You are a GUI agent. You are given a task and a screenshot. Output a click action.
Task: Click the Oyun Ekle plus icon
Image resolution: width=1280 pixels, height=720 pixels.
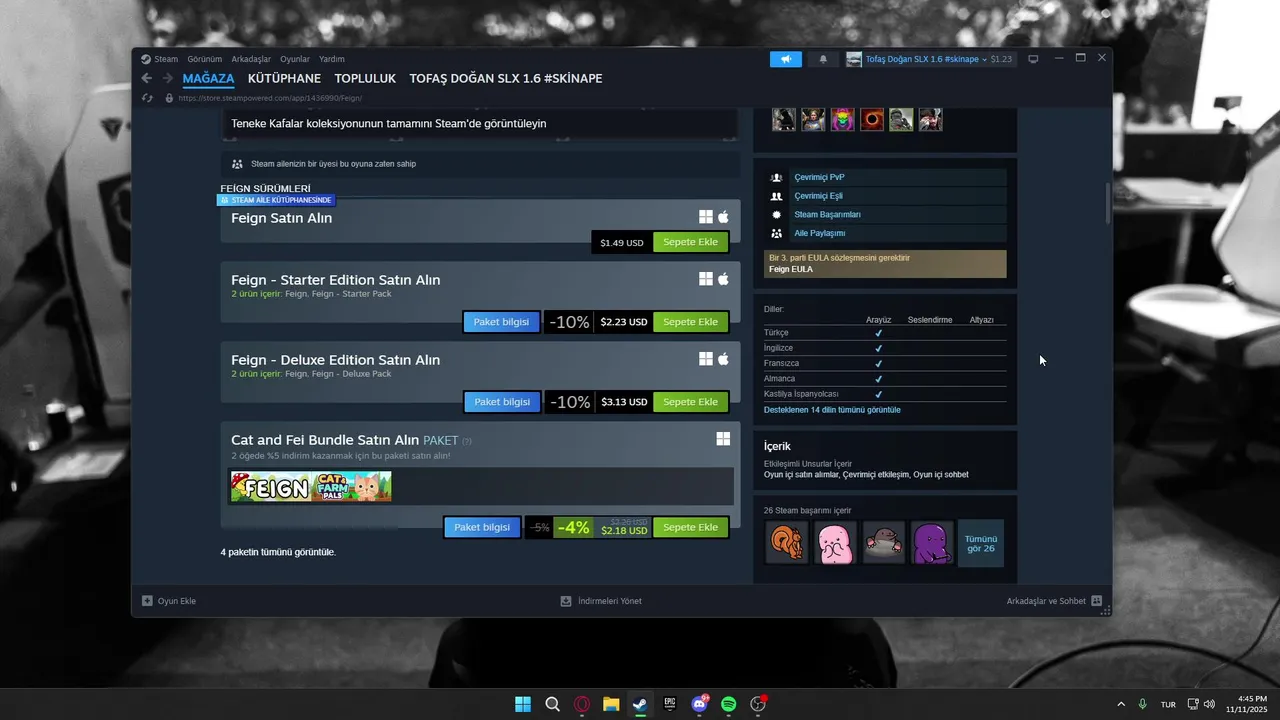147,601
